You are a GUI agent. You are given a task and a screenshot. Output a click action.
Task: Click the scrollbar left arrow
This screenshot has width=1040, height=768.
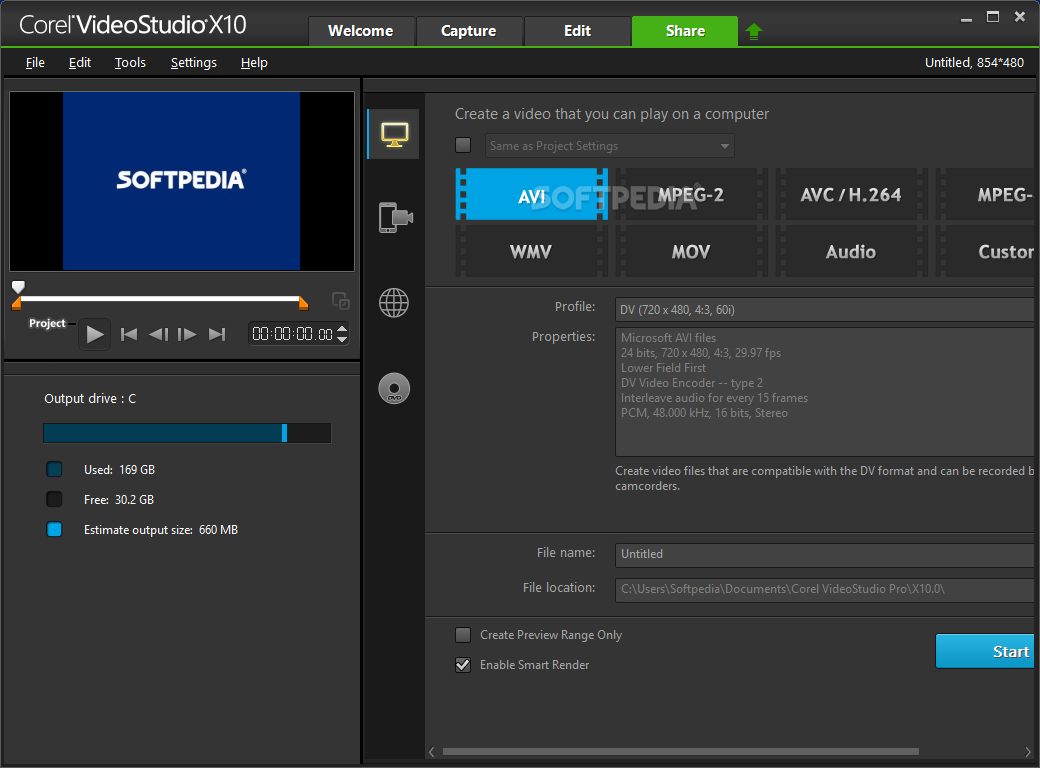432,752
